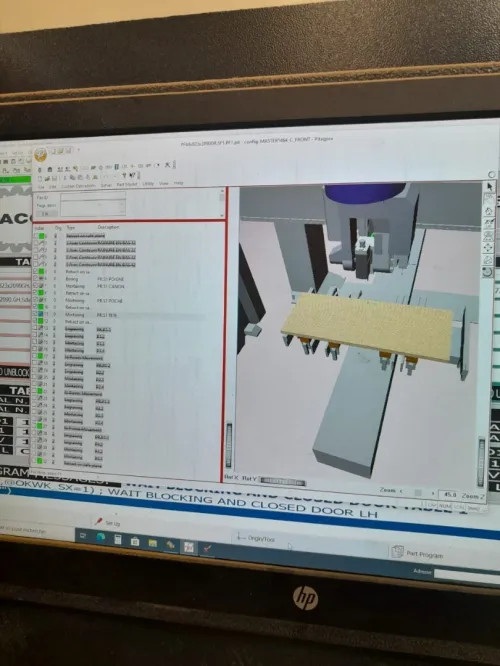This screenshot has height=666, width=500.
Task: Open File Explorer from the taskbar
Action: [153, 543]
